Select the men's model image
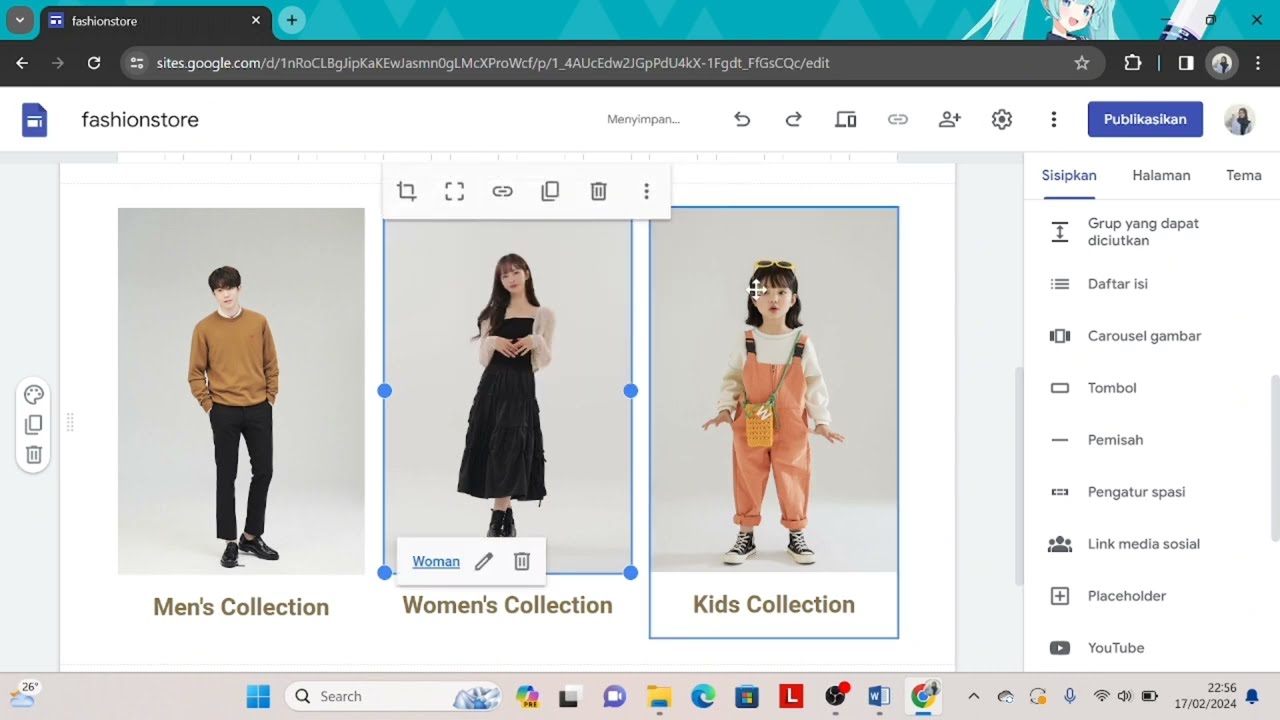Screen dimensions: 1280x720 241,391
